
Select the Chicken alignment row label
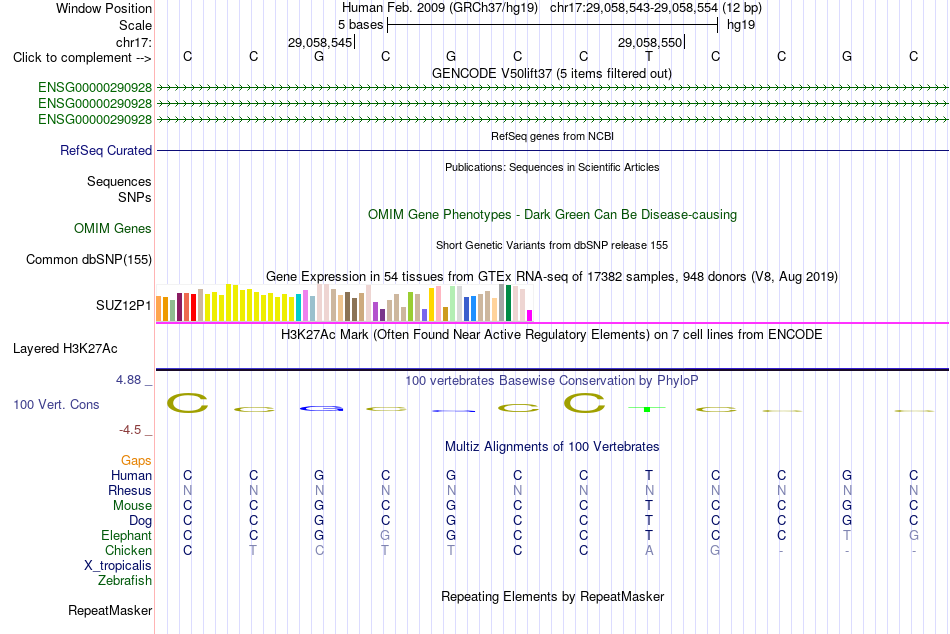click(x=128, y=550)
